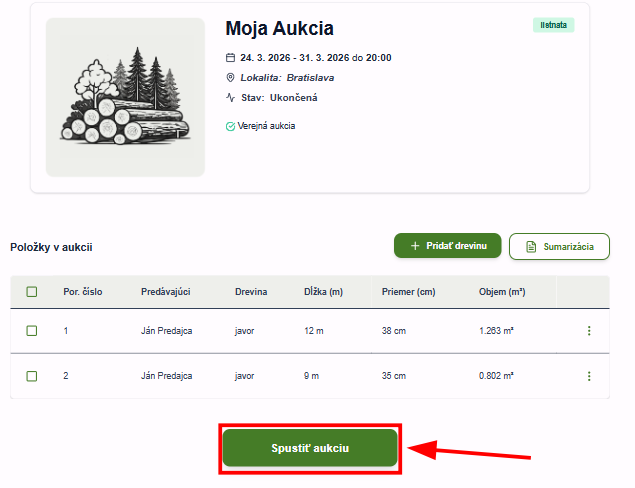Select Ján Predajca in the 9 m row

(x=165, y=376)
